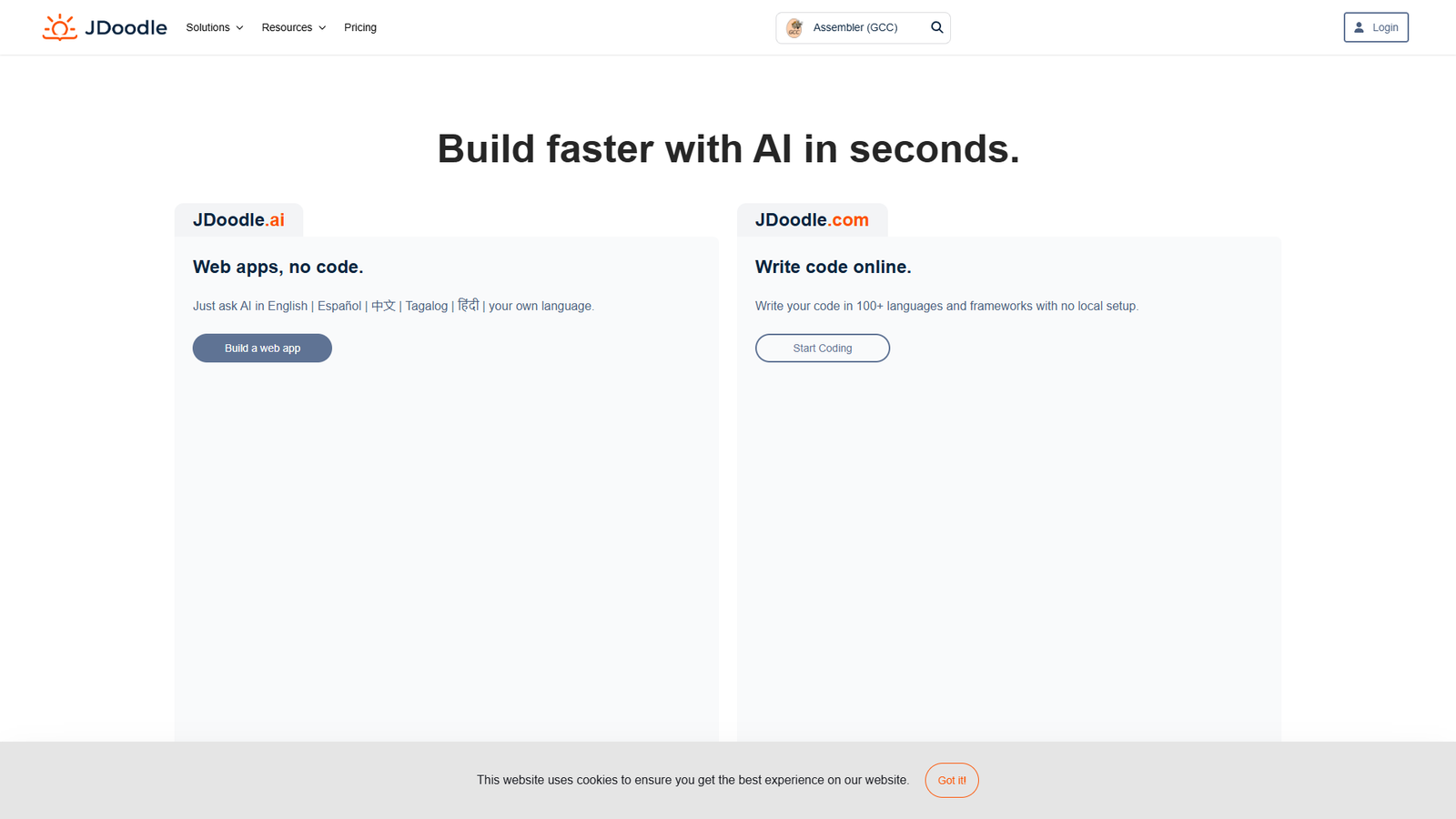Open the Solutions menu
The height and width of the screenshot is (819, 1456).
click(x=215, y=27)
